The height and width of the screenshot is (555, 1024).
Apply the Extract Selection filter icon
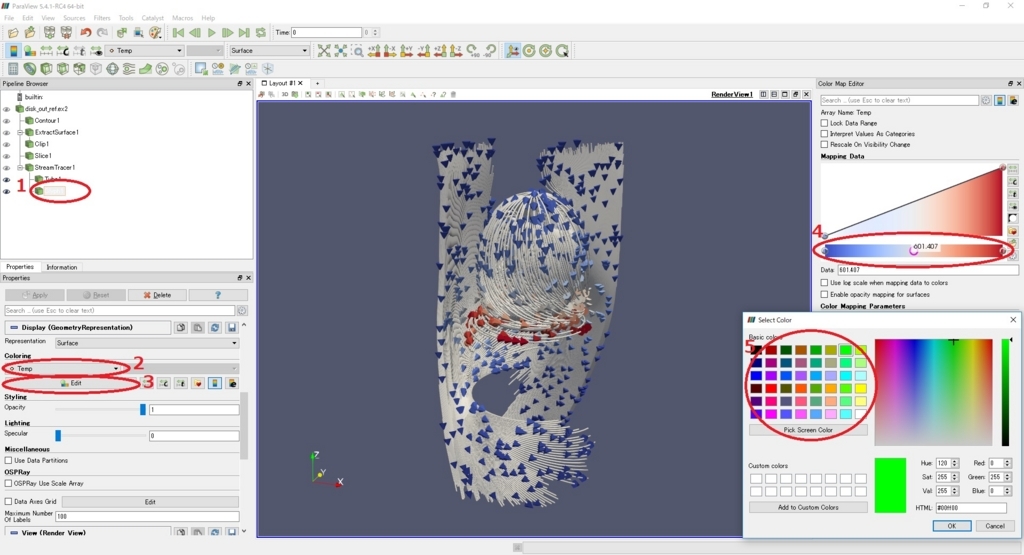pos(200,69)
